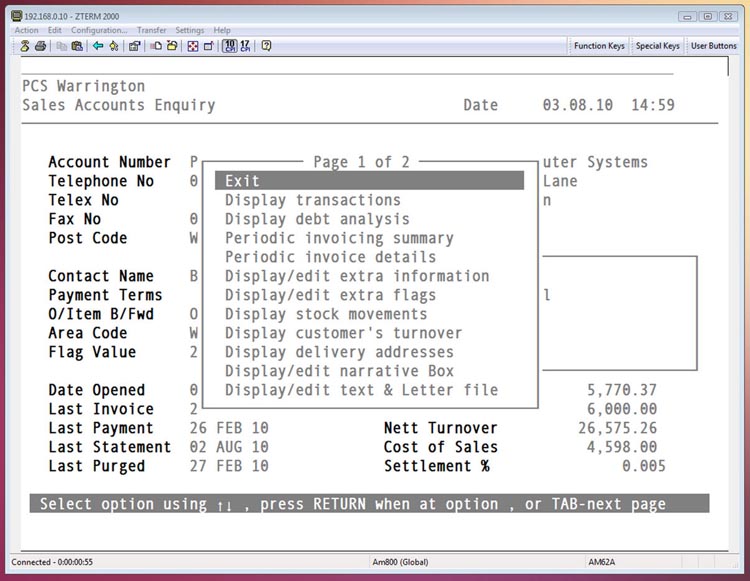Choose Display delivery addresses option
This screenshot has width=750, height=581.
[x=339, y=352]
